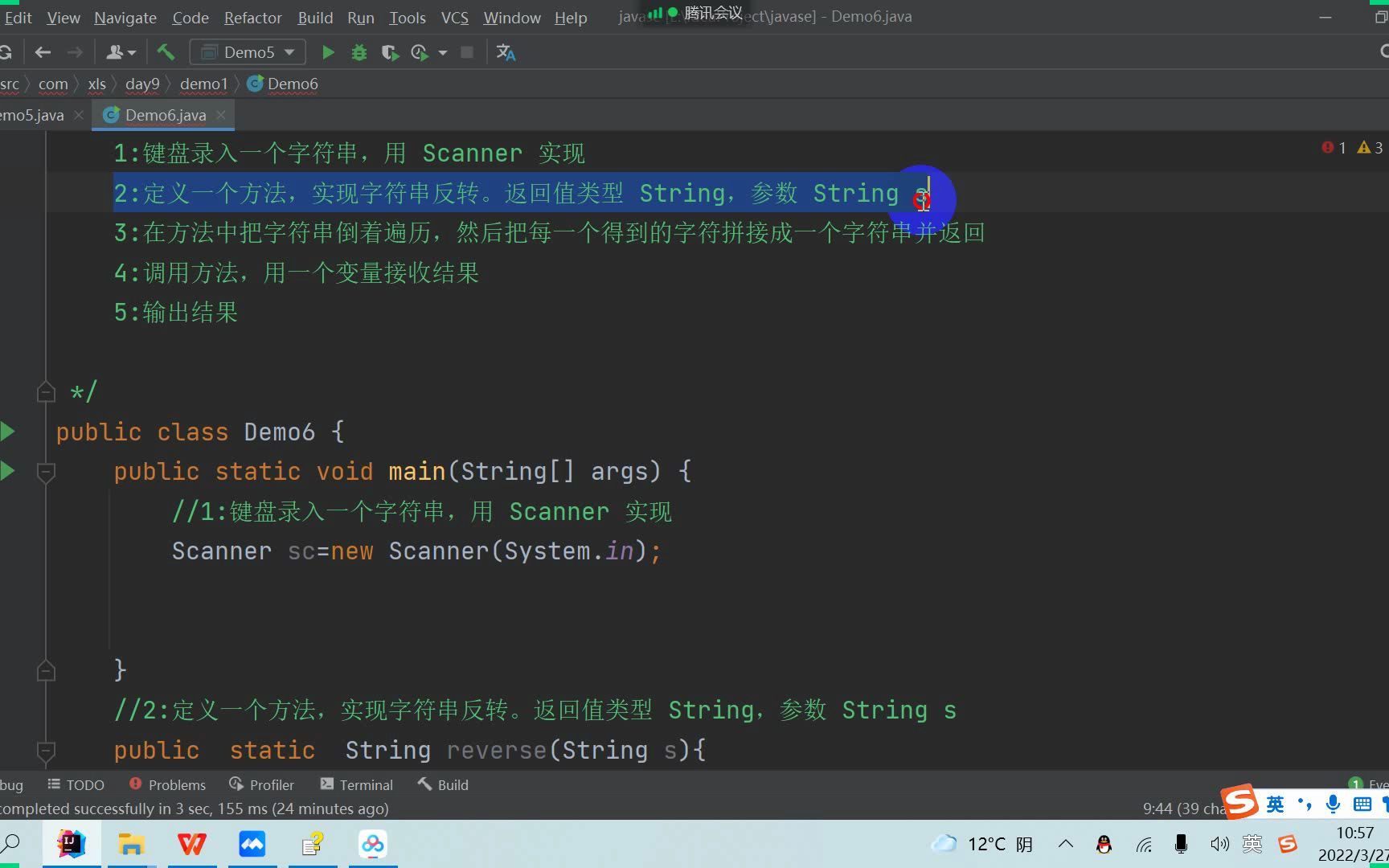Open the VCS menu

click(x=455, y=18)
